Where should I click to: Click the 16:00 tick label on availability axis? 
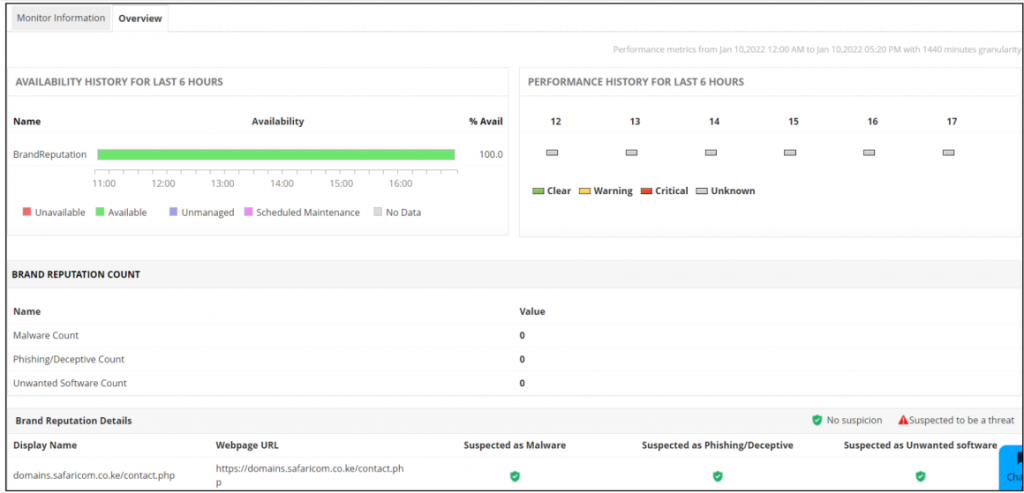click(x=400, y=184)
